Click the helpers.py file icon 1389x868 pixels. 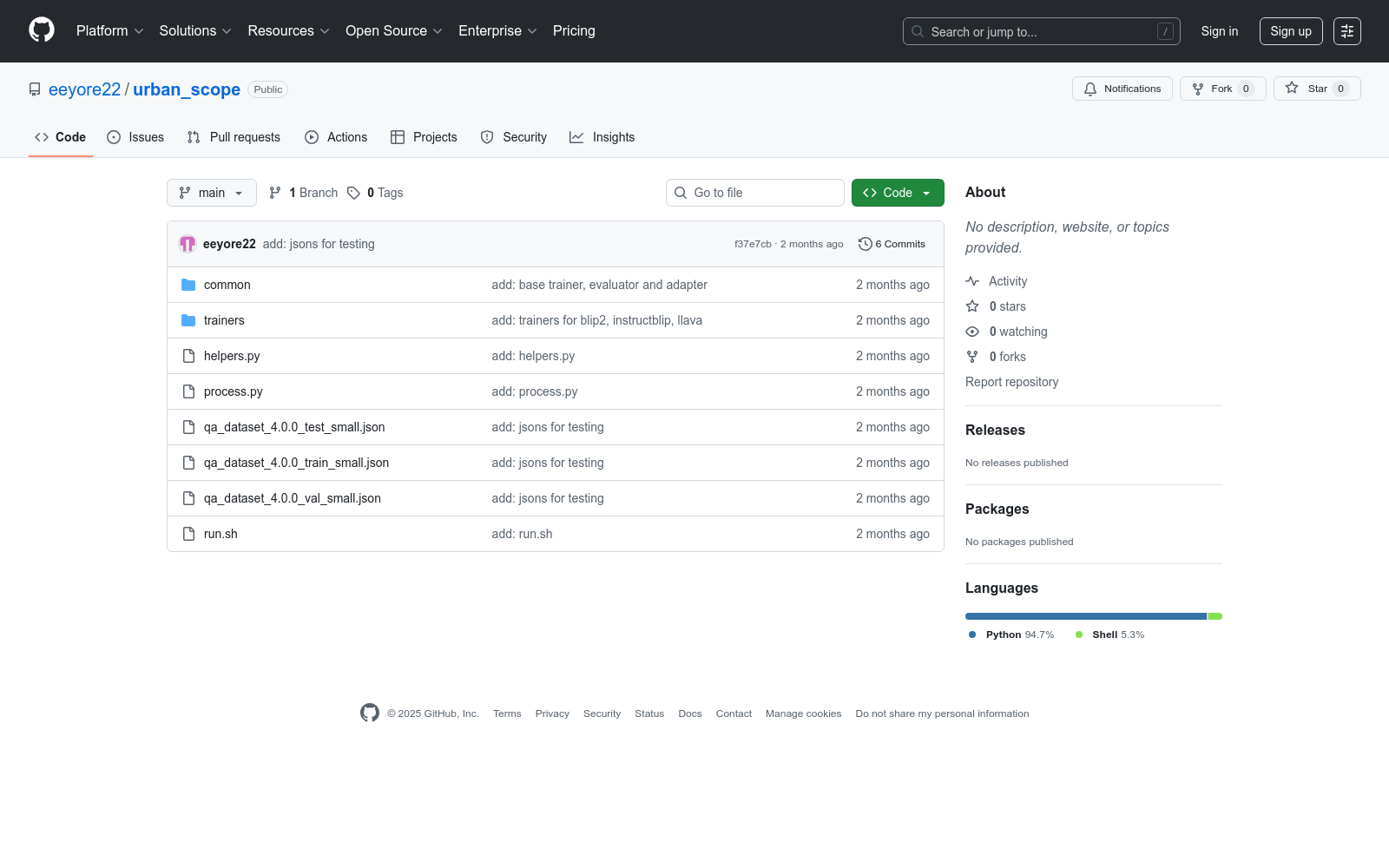(x=188, y=356)
